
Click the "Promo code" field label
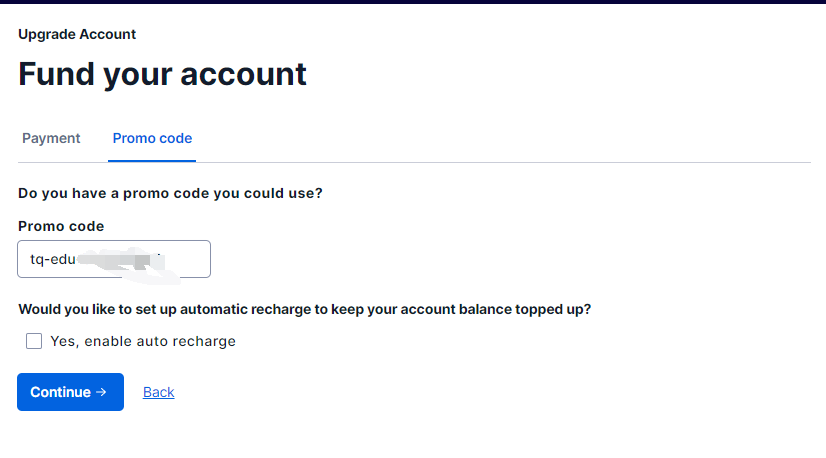tap(61, 226)
